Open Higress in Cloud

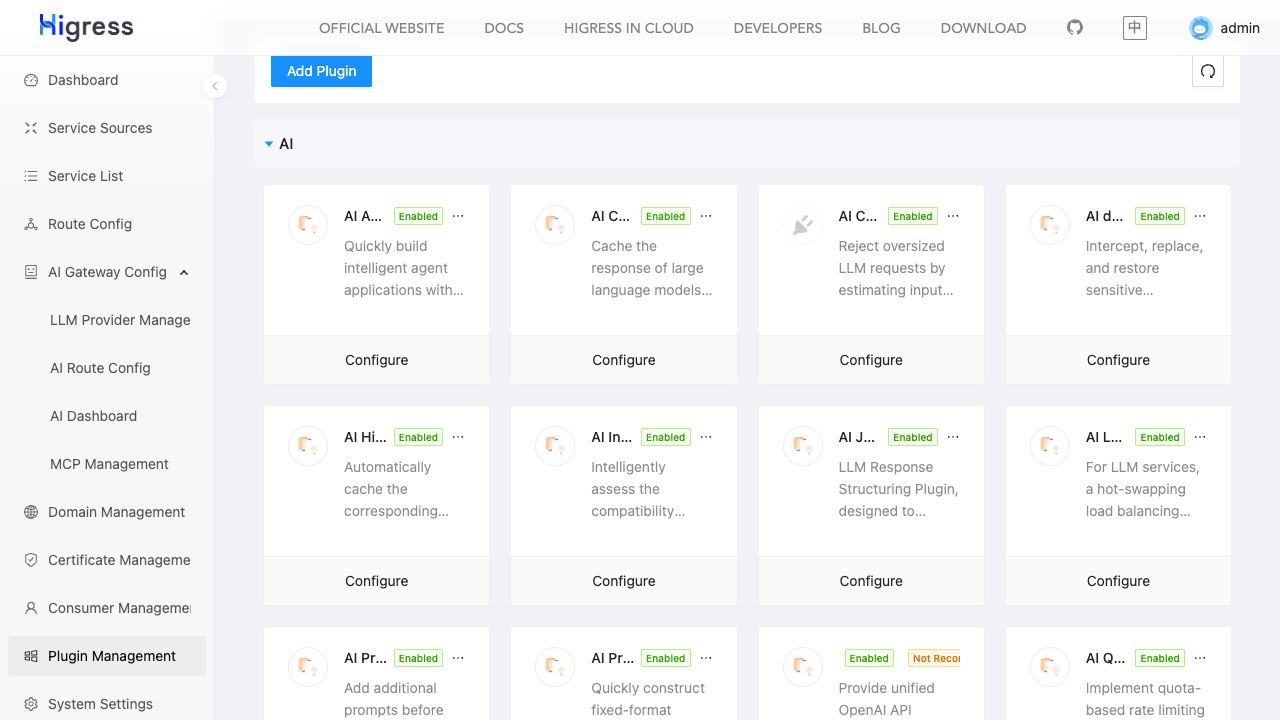(x=629, y=28)
